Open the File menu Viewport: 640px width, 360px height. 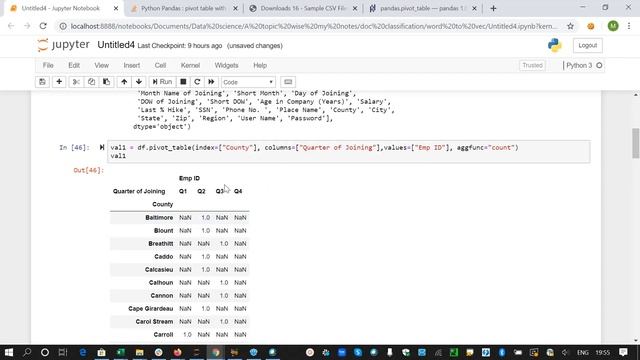(x=48, y=65)
